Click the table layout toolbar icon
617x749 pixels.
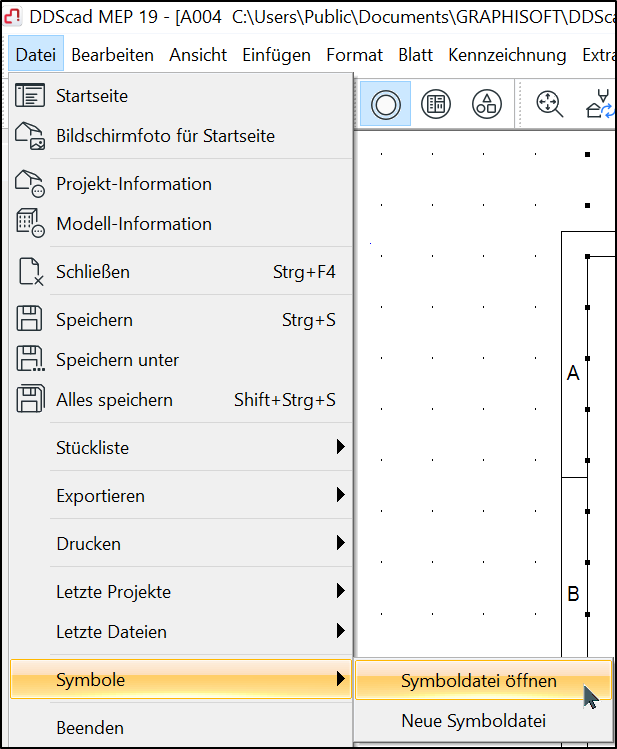[435, 104]
